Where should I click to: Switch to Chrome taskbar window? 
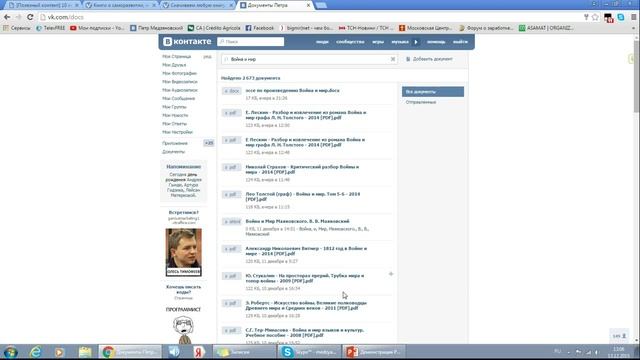tap(130, 352)
